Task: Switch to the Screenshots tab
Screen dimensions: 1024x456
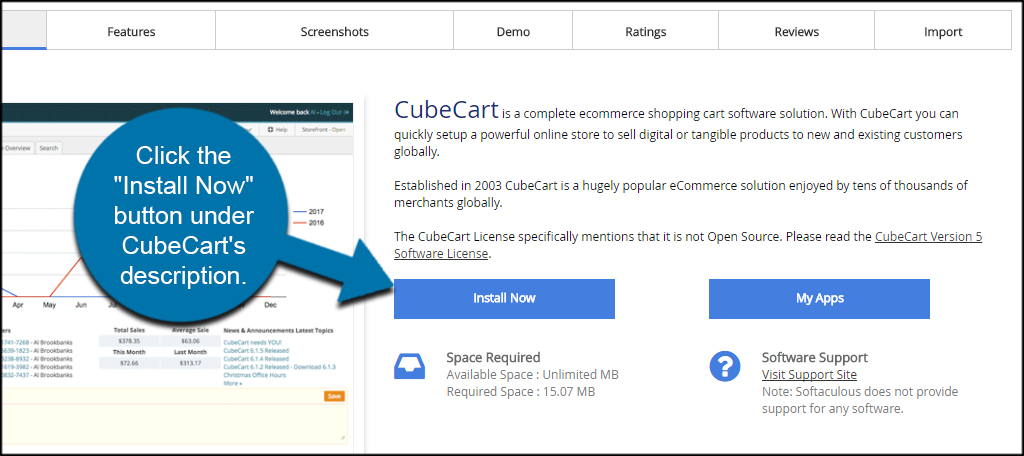Action: tap(334, 31)
